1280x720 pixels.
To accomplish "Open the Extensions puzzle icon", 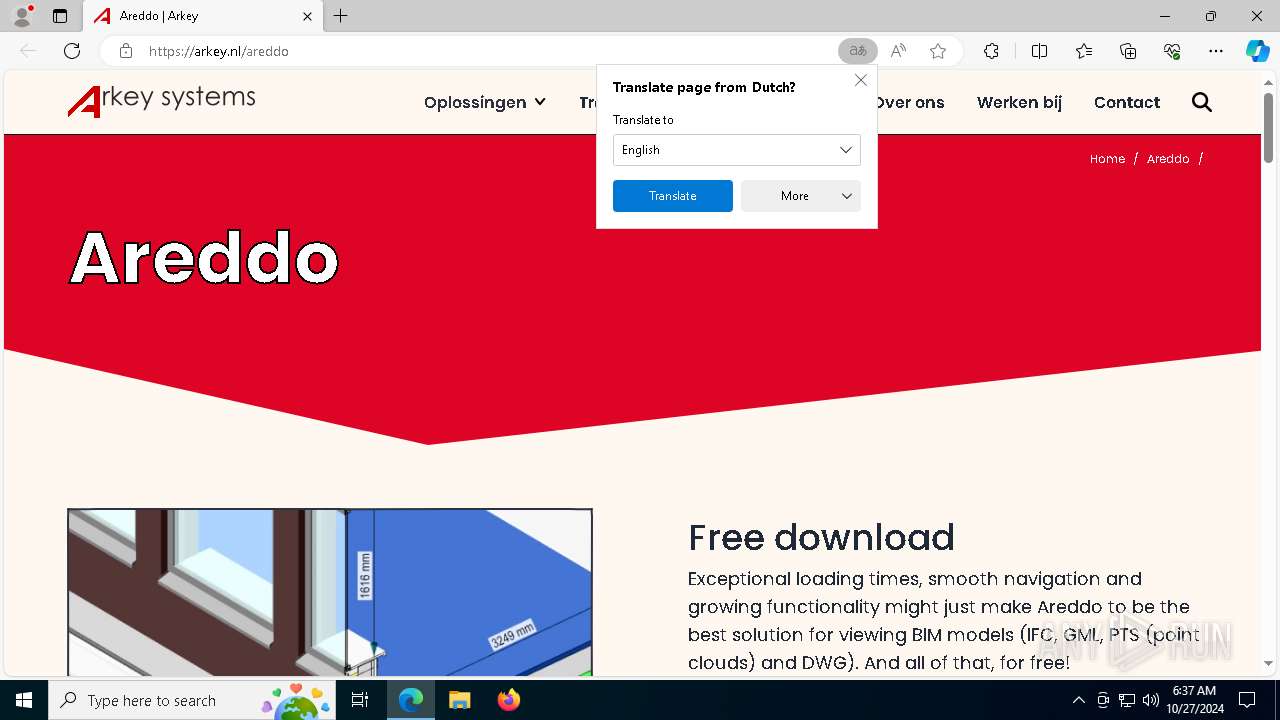I will point(991,51).
